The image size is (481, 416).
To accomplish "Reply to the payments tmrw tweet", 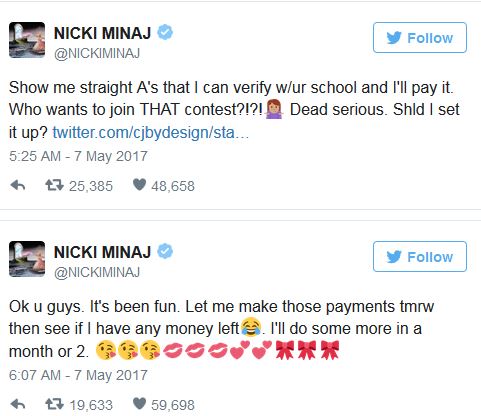I will tap(18, 404).
